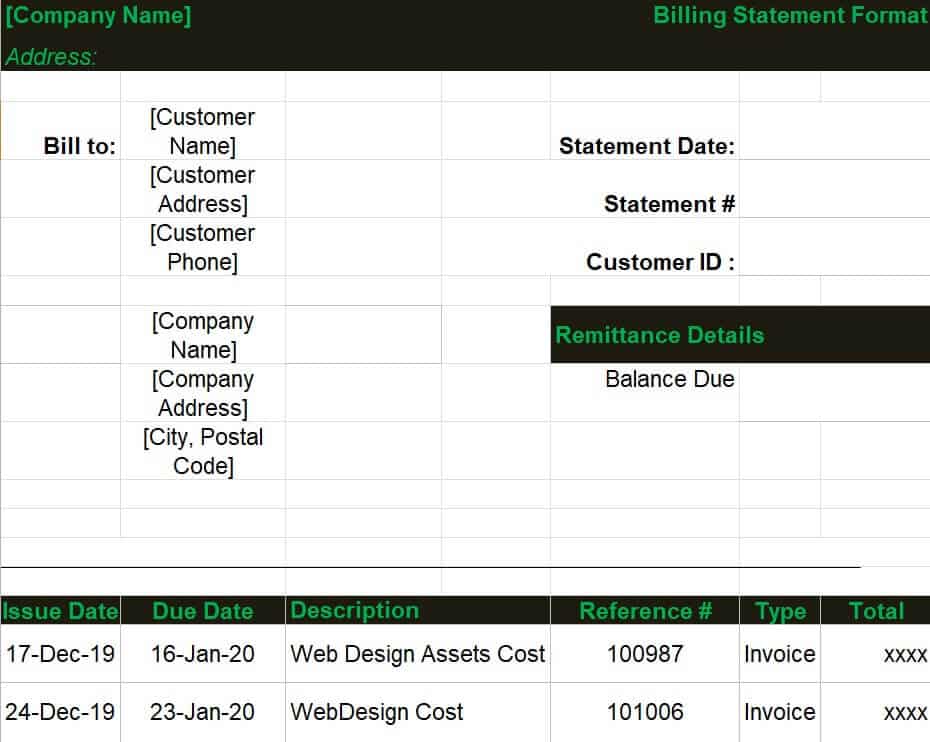Click the [Company Name] header cell
This screenshot has height=742, width=930.
pos(98,16)
